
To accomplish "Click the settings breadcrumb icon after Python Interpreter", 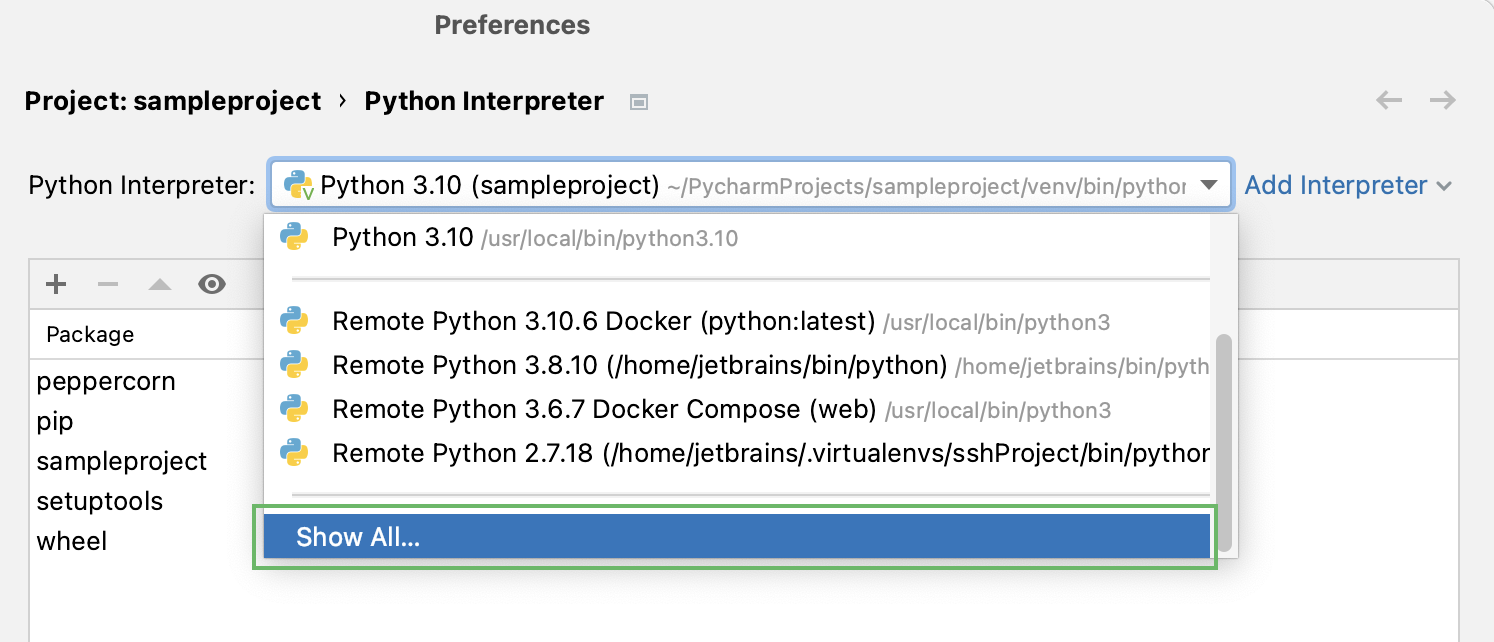I will click(x=637, y=101).
